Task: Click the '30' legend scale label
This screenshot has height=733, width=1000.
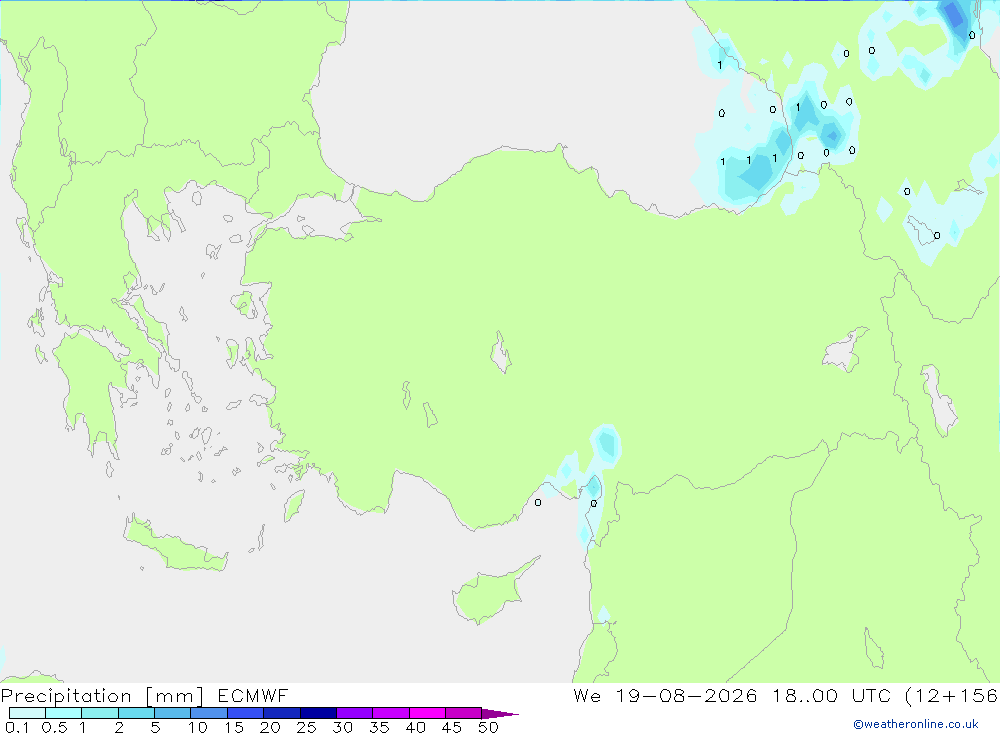Action: (x=342, y=727)
